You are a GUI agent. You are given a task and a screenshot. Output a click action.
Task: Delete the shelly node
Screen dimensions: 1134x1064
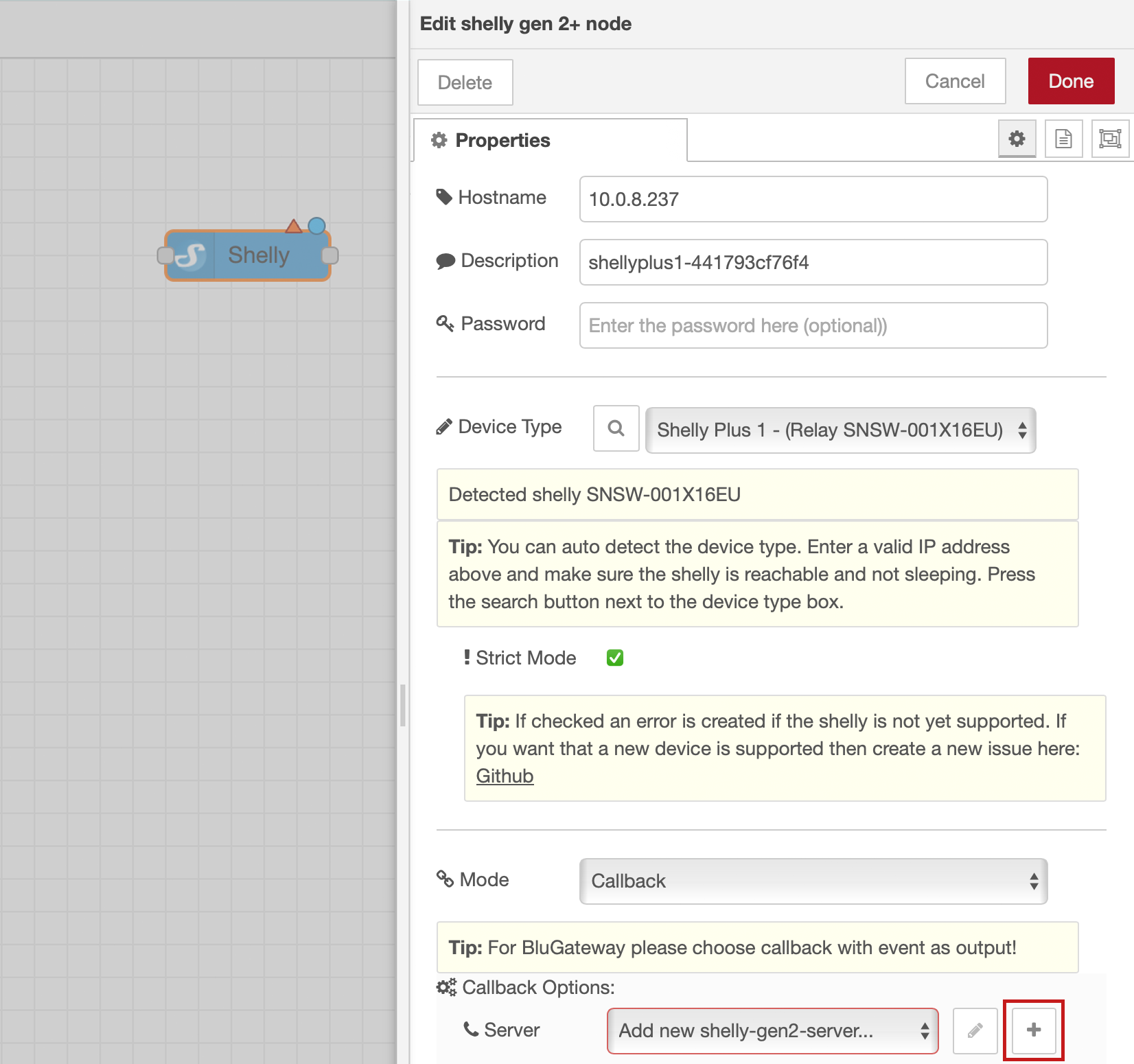point(465,82)
